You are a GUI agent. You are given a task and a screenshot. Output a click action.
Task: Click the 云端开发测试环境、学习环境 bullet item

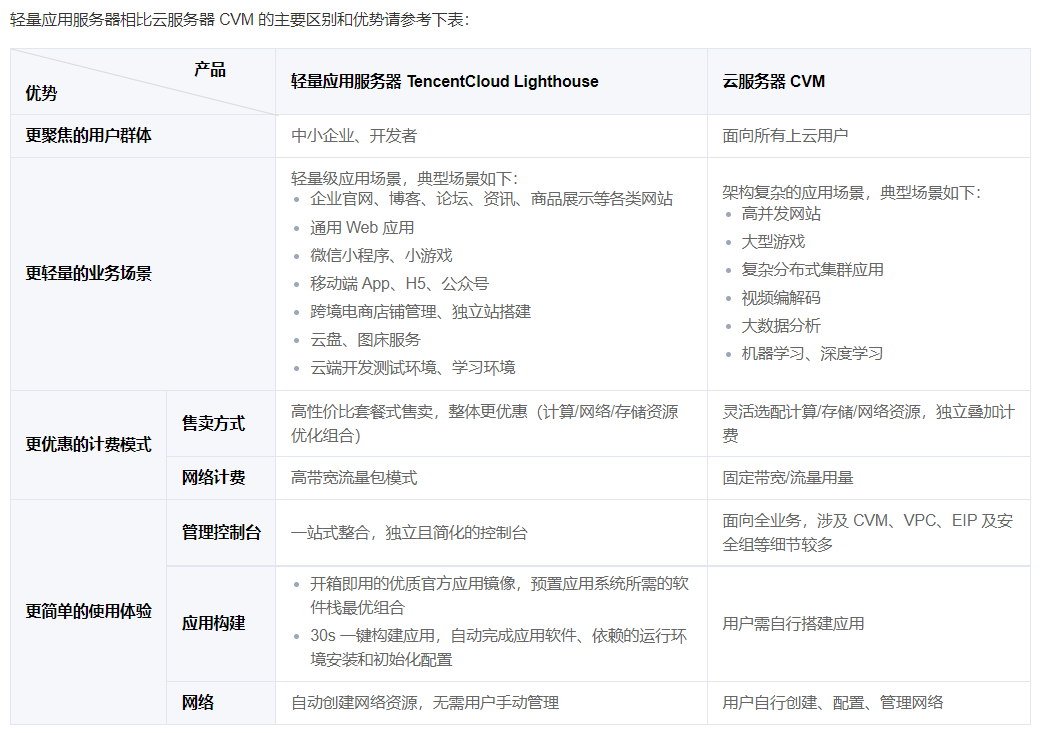coord(413,367)
